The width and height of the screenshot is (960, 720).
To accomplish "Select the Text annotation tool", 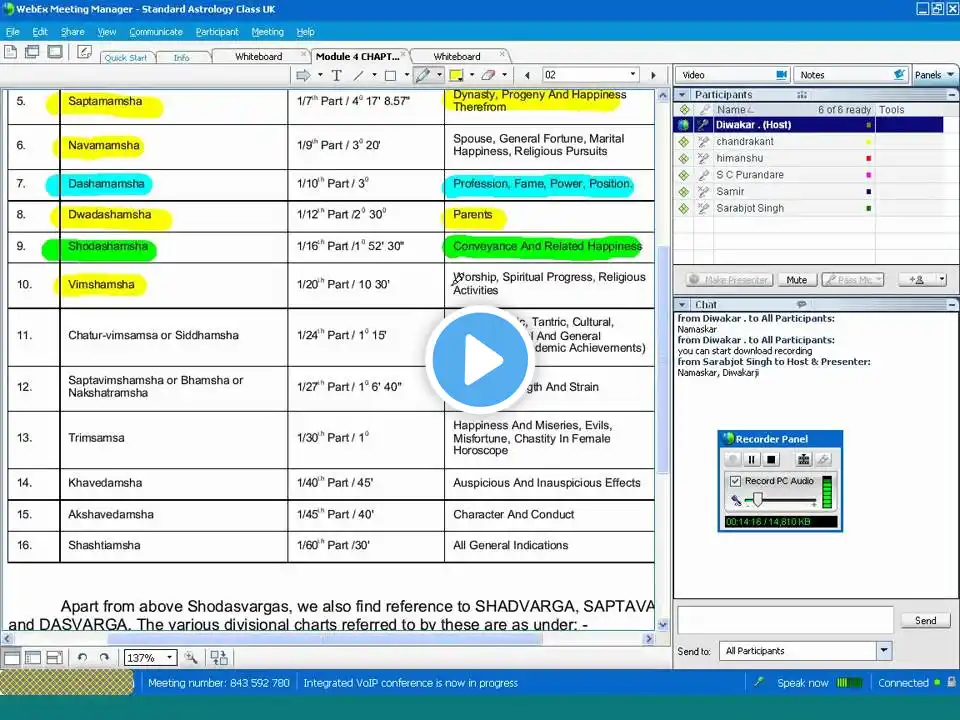I will pos(336,75).
